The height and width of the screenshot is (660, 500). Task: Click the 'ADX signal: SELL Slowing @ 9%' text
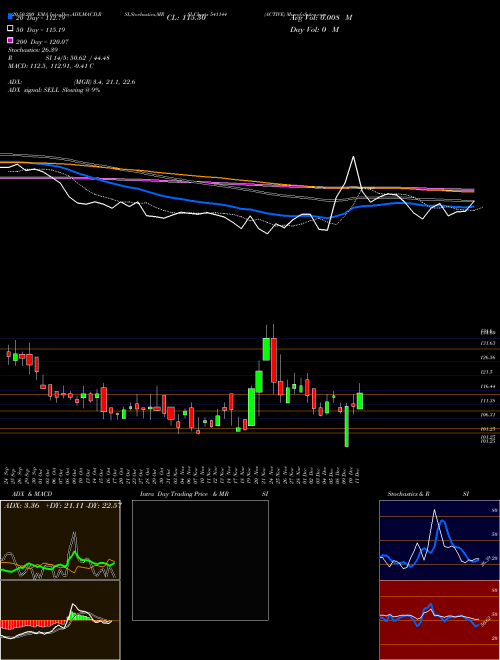(54, 90)
